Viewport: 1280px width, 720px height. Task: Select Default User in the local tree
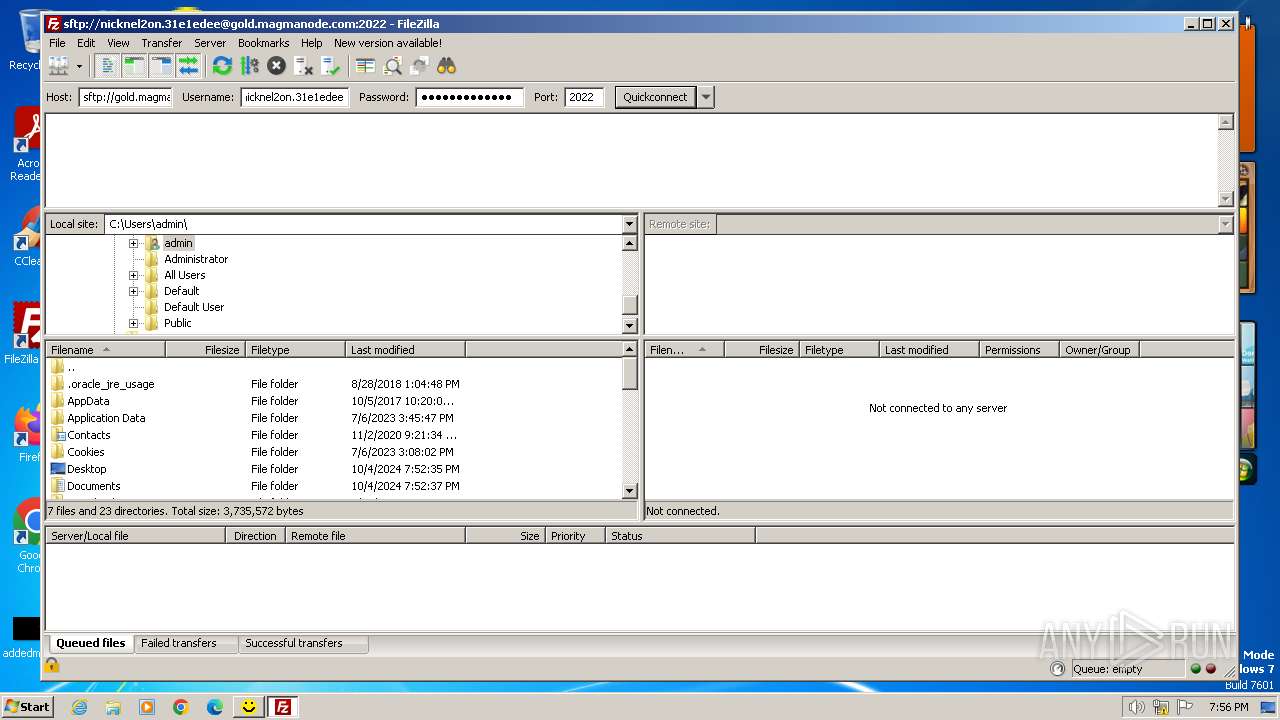point(194,307)
